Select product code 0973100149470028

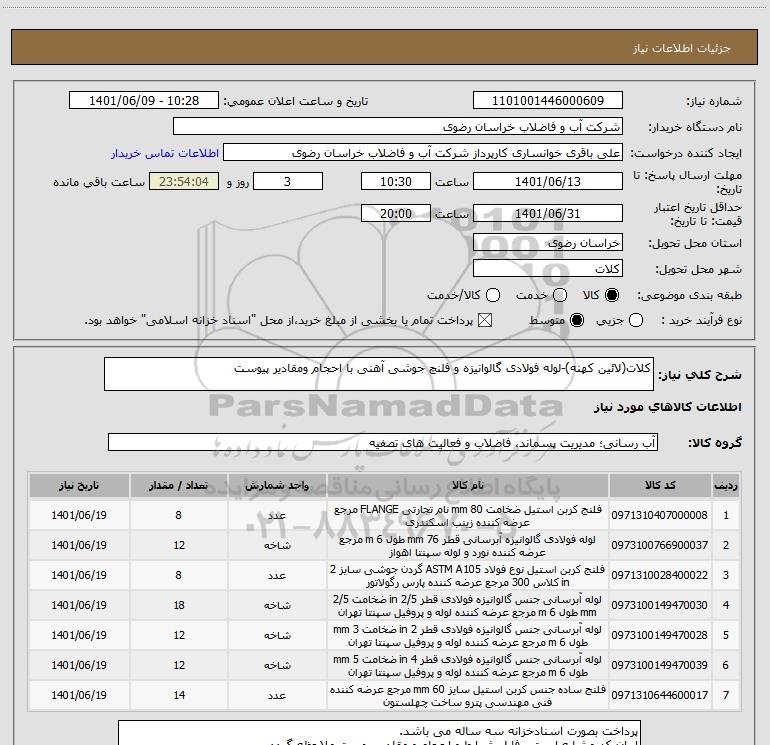(x=660, y=635)
